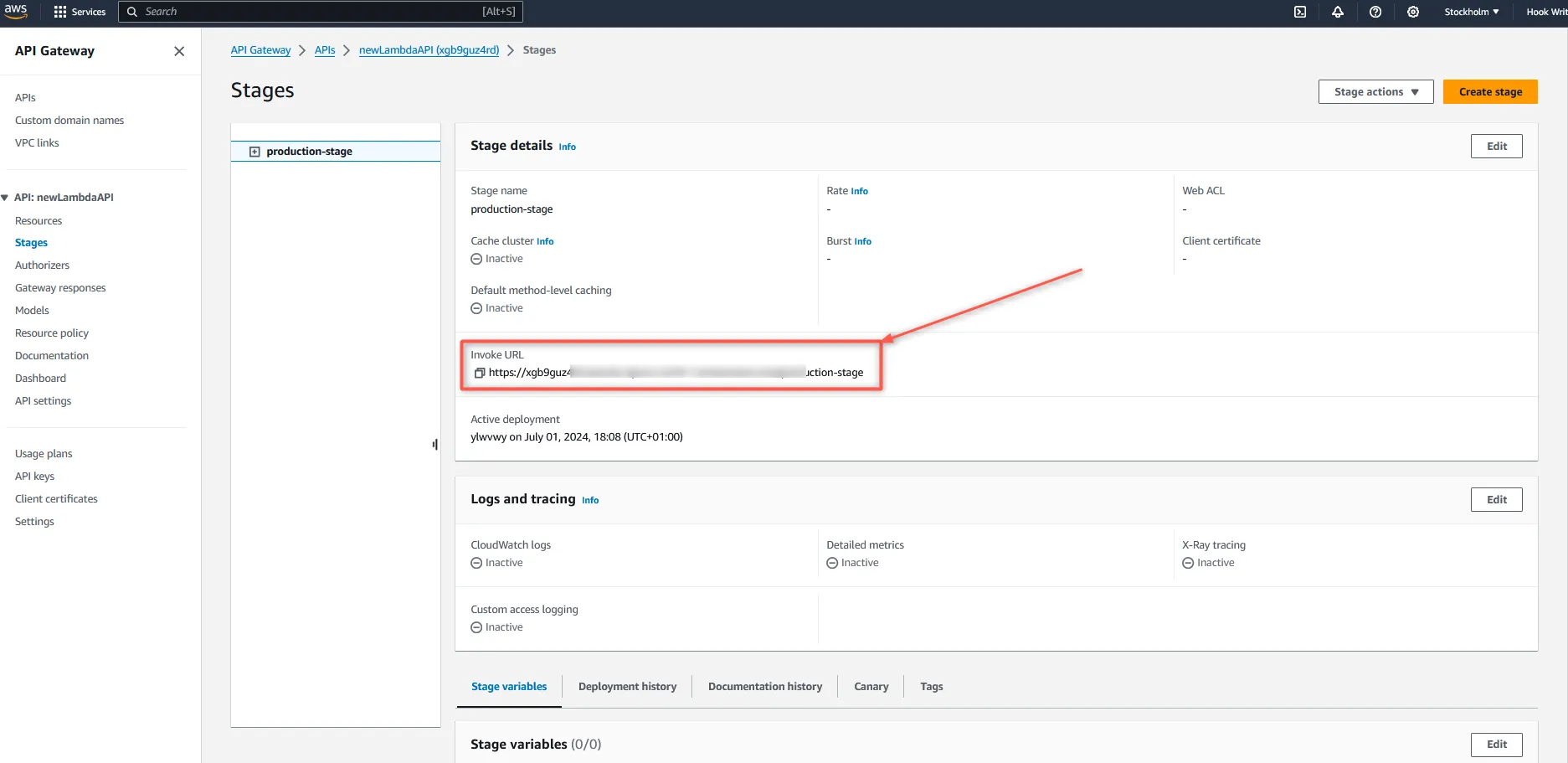This screenshot has width=1568, height=763.
Task: Open the help question mark icon
Action: pos(1375,12)
